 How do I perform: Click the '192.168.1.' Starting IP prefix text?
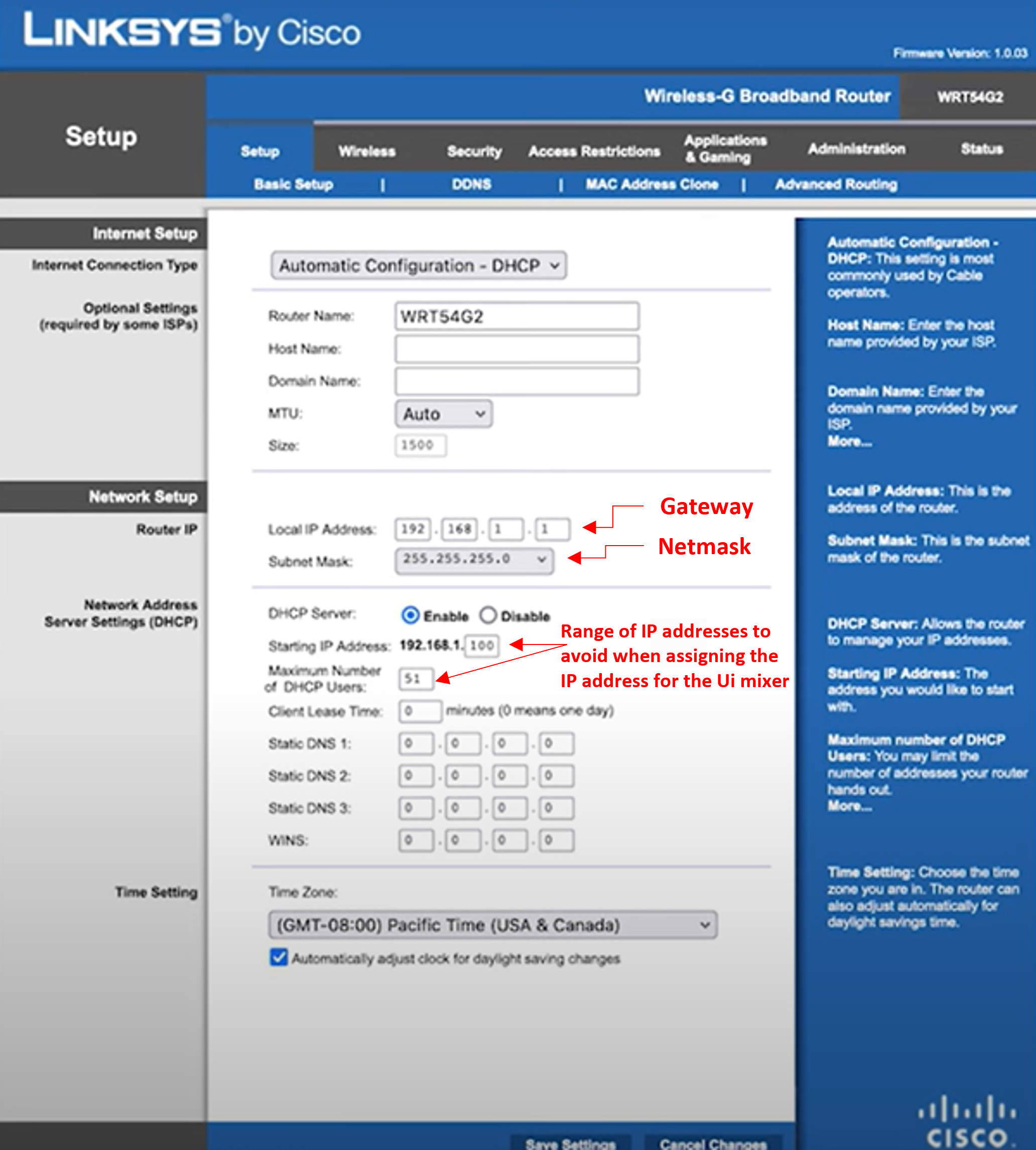[x=432, y=645]
